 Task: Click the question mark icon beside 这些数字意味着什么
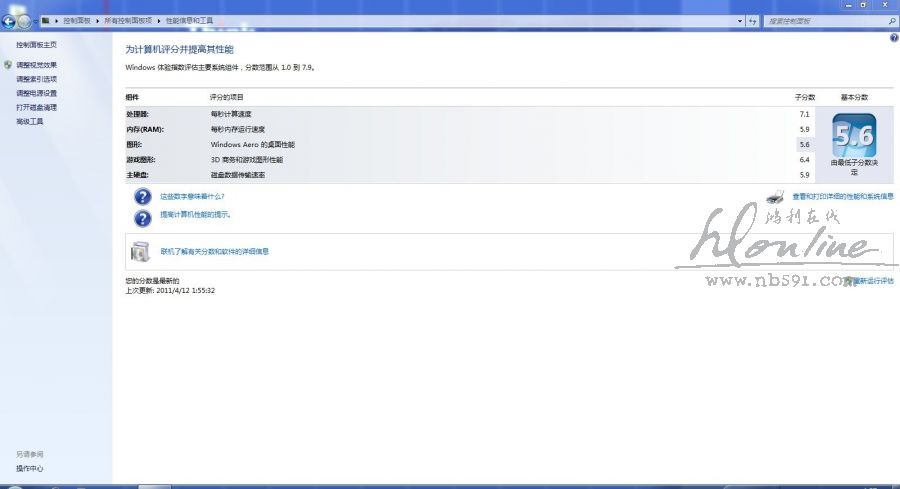point(142,196)
